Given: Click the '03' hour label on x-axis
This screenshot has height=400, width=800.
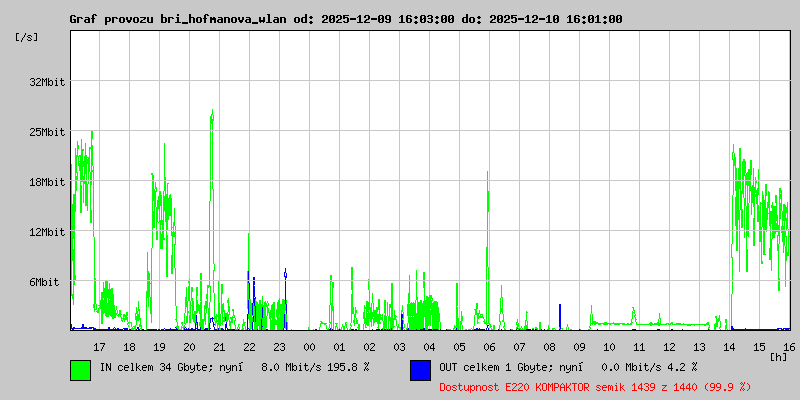Looking at the screenshot, I should [x=399, y=347].
